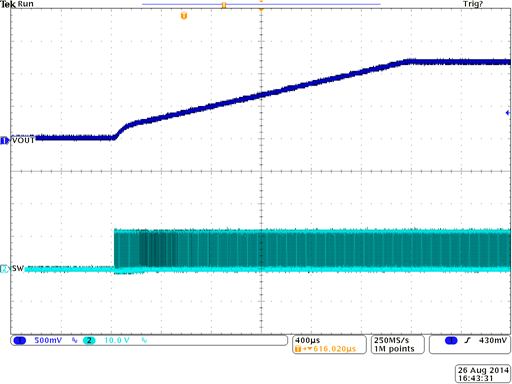Click the channel 1 badge beside 500mV
512x384 pixels.
click(x=20, y=340)
